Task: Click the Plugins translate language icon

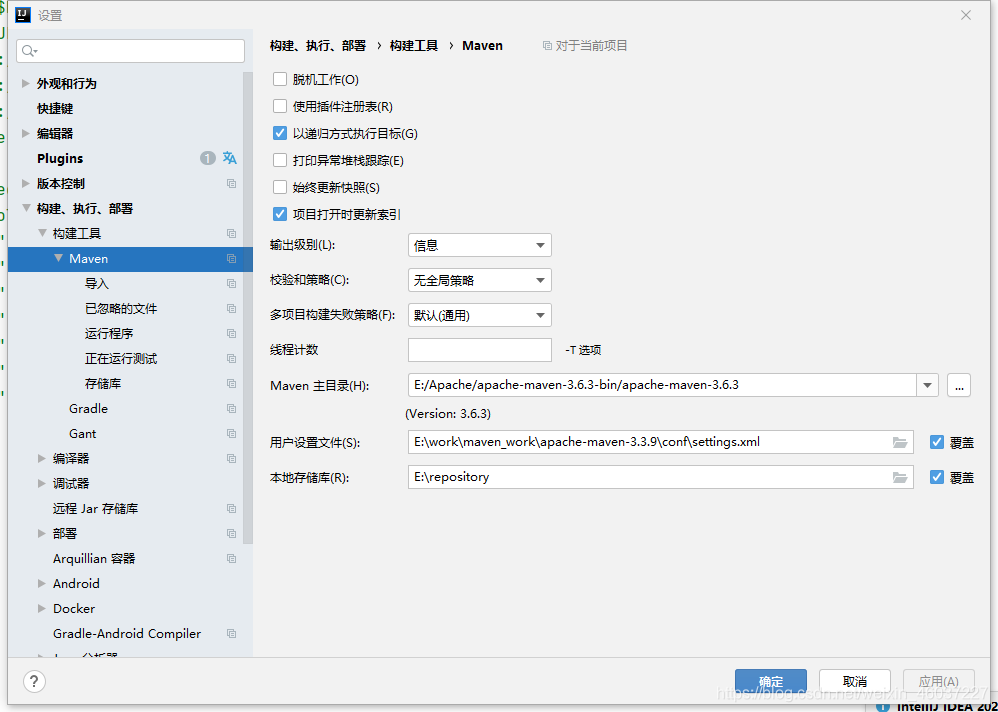Action: (x=230, y=158)
